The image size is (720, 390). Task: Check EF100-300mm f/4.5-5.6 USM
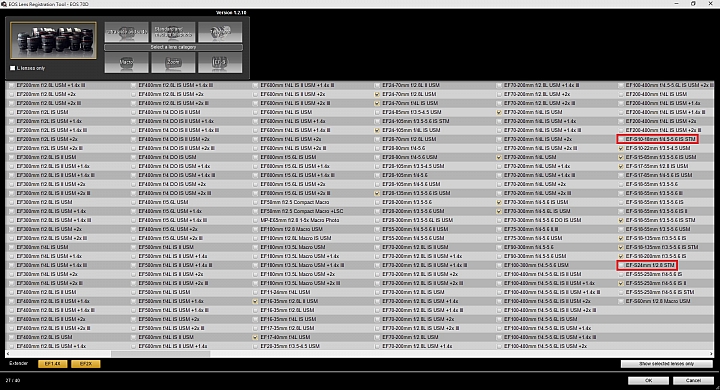(499, 265)
